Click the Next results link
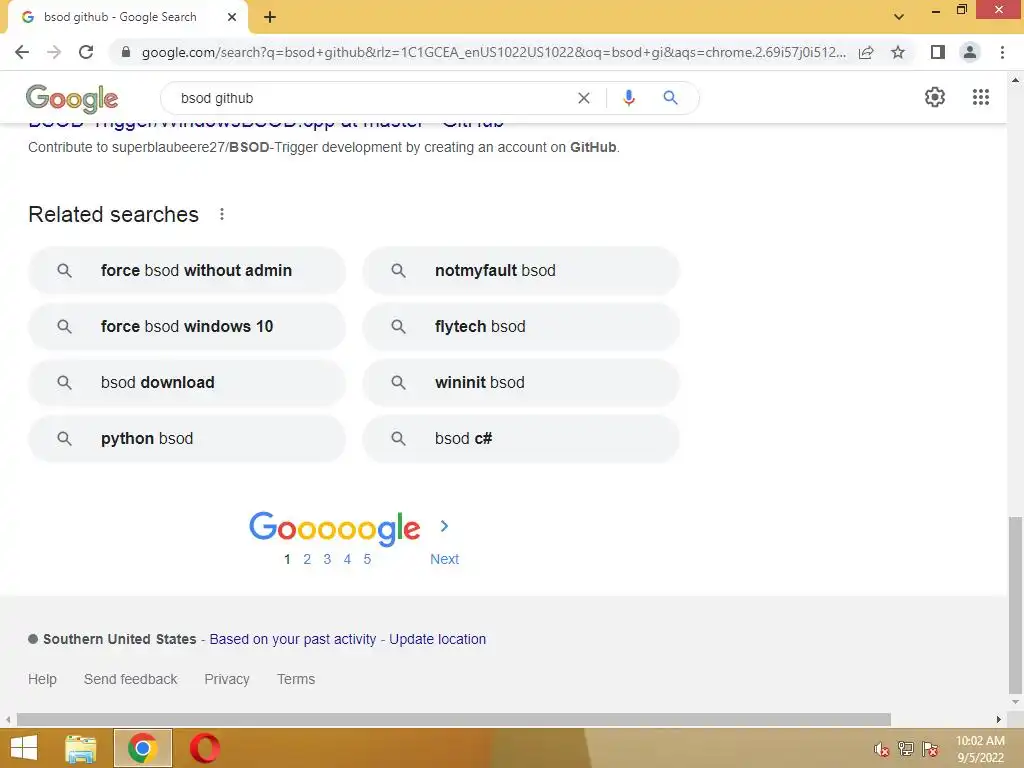Screen dimensions: 1024x768 click(x=444, y=559)
